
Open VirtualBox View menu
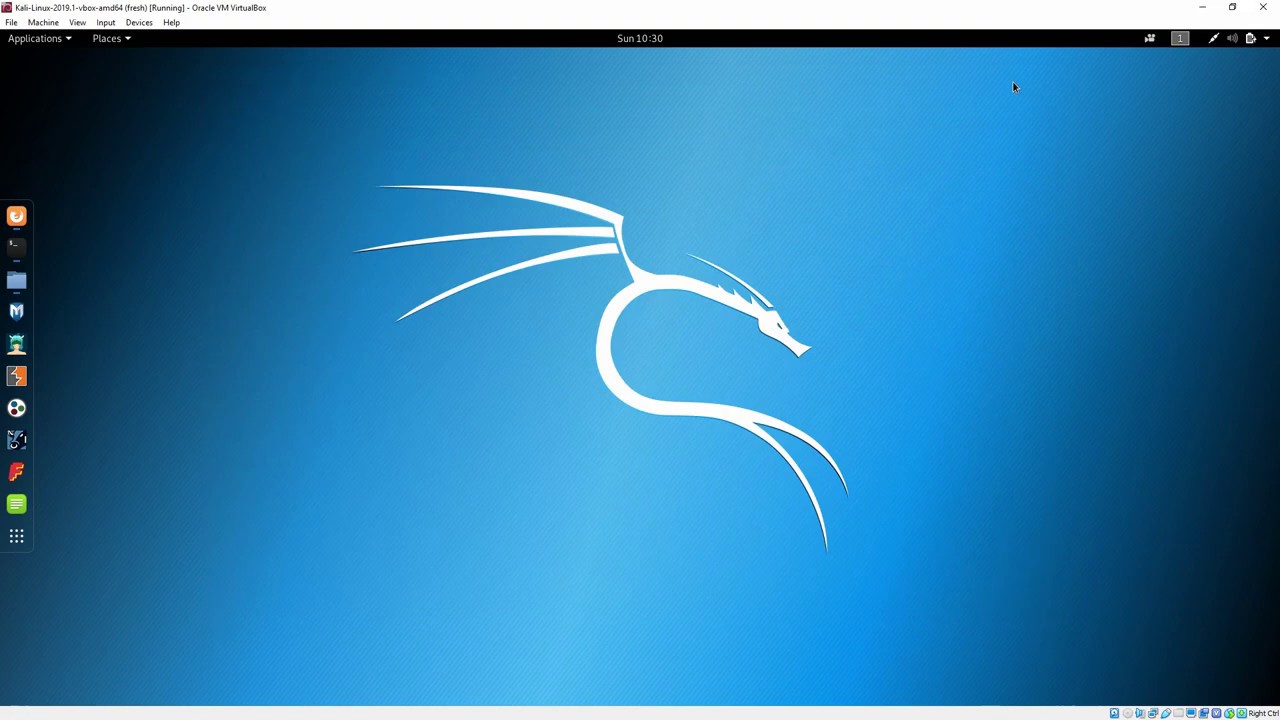click(77, 22)
